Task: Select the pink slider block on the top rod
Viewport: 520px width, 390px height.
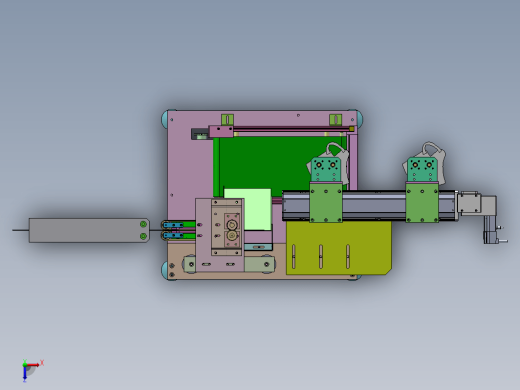Action: pyautogui.click(x=221, y=131)
